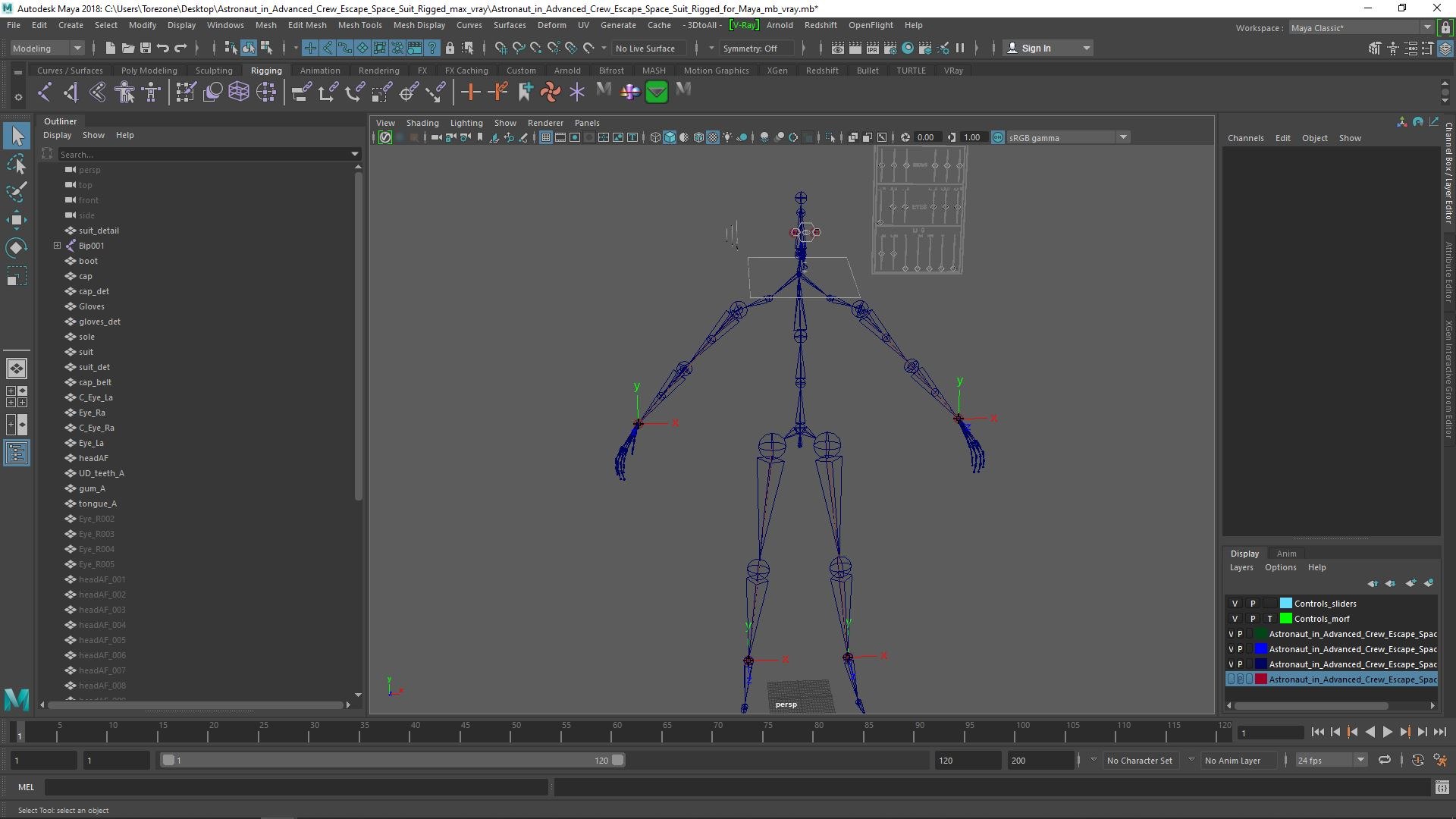
Task: Click the green V-Ray shelf icon
Action: click(x=657, y=93)
